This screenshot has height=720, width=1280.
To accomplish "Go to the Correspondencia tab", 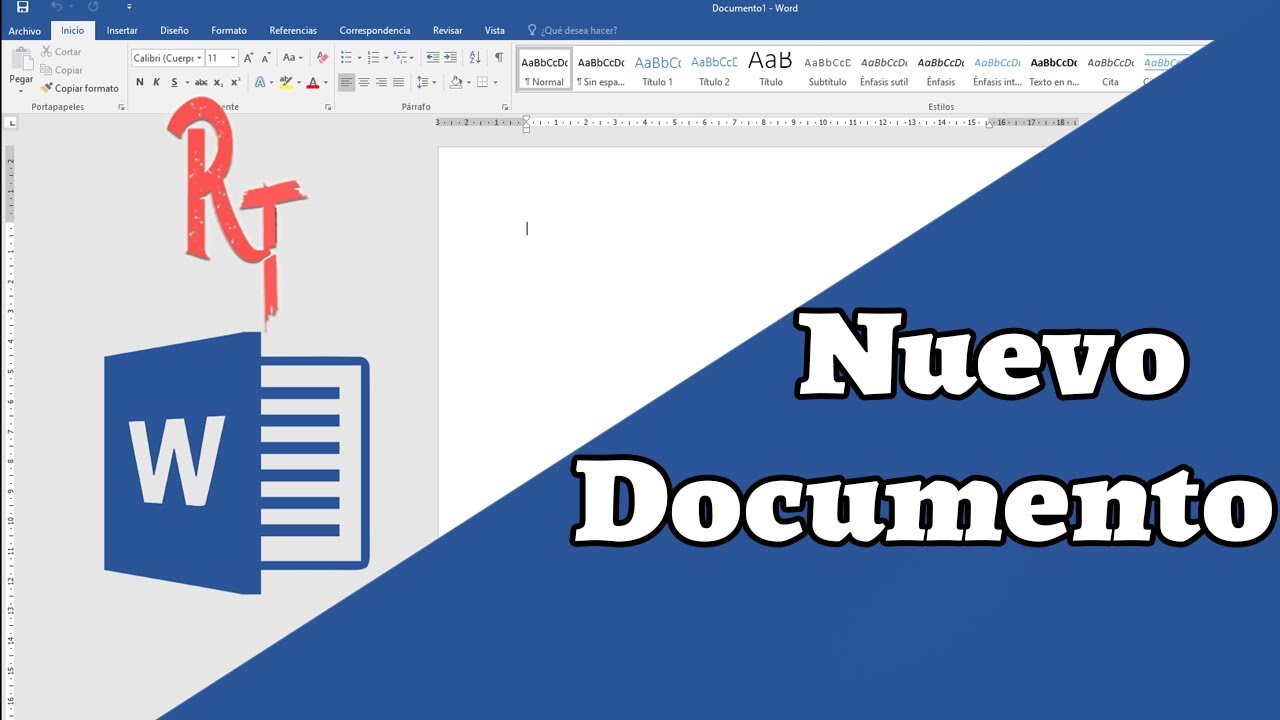I will 375,31.
